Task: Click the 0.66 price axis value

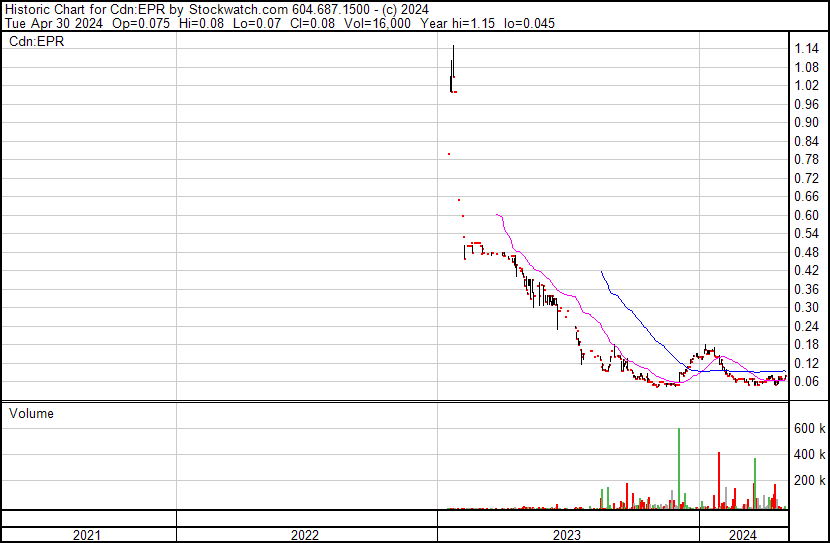Action: click(807, 196)
